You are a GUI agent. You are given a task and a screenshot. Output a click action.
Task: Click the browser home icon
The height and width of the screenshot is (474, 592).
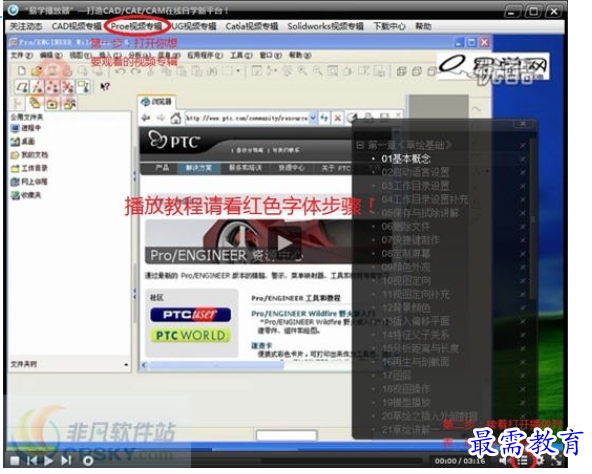pos(176,118)
